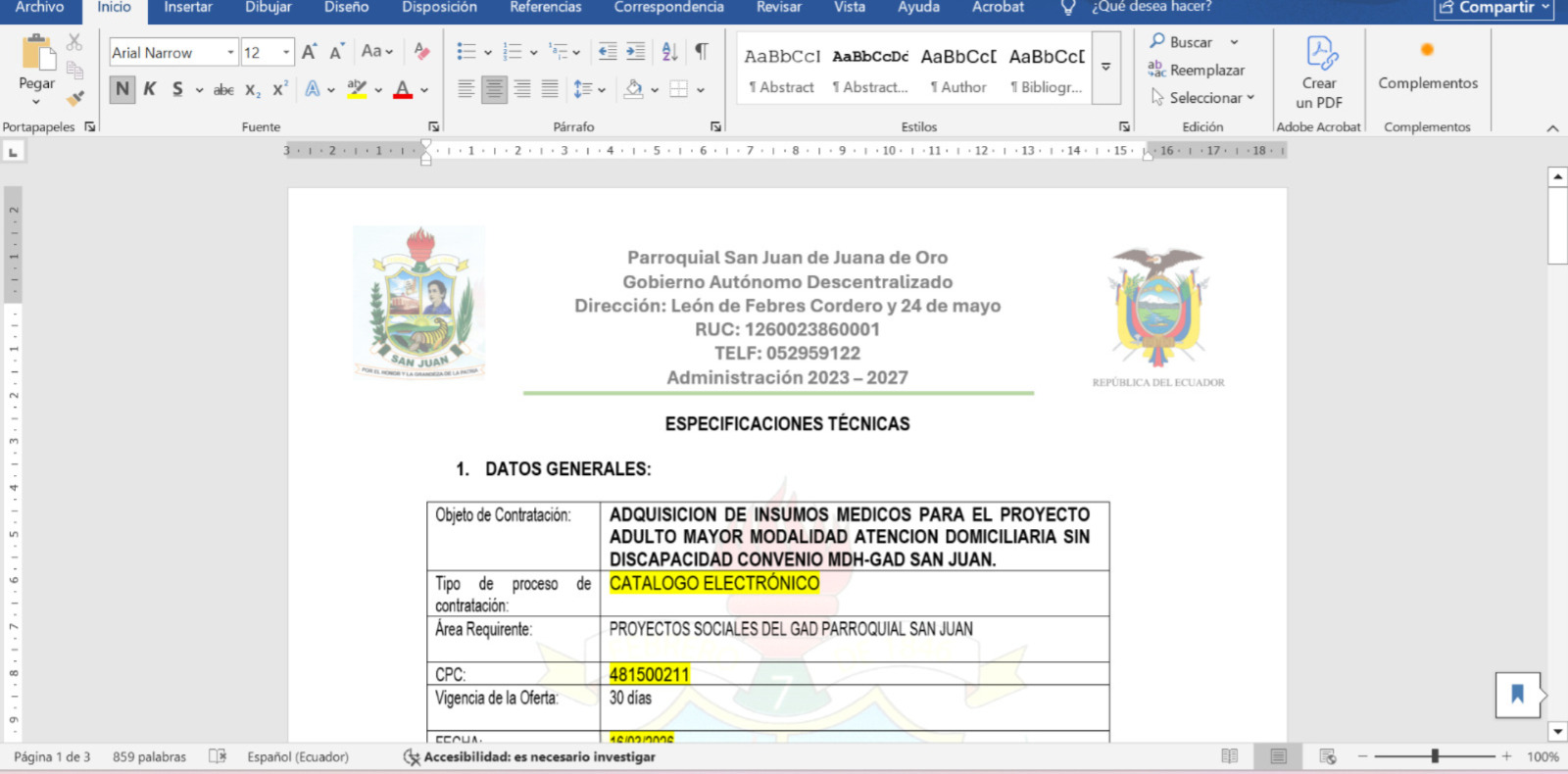Screen dimensions: 1568x774
Task: Toggle bold formatting N button
Action: coord(122,89)
